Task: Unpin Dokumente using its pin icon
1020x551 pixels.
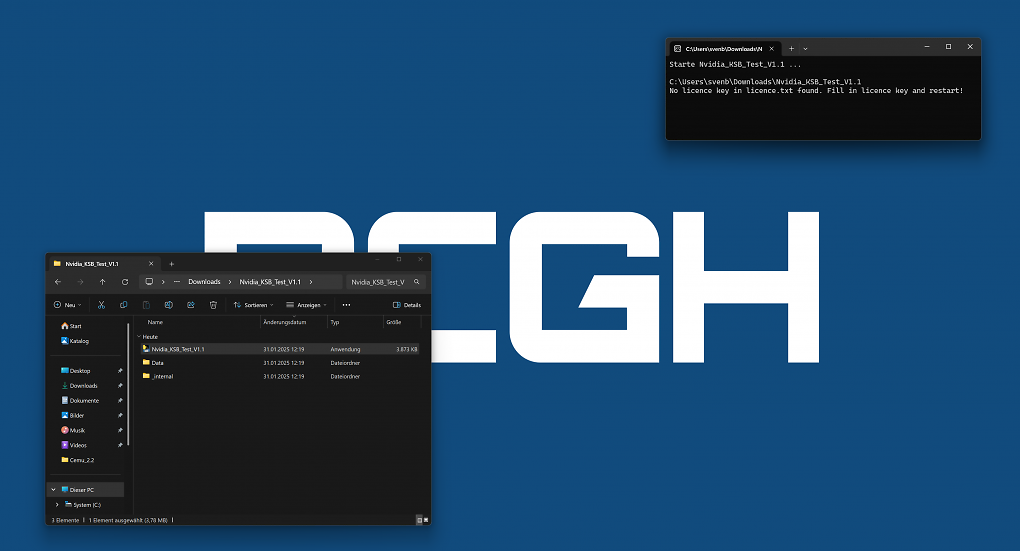Action: (x=120, y=401)
